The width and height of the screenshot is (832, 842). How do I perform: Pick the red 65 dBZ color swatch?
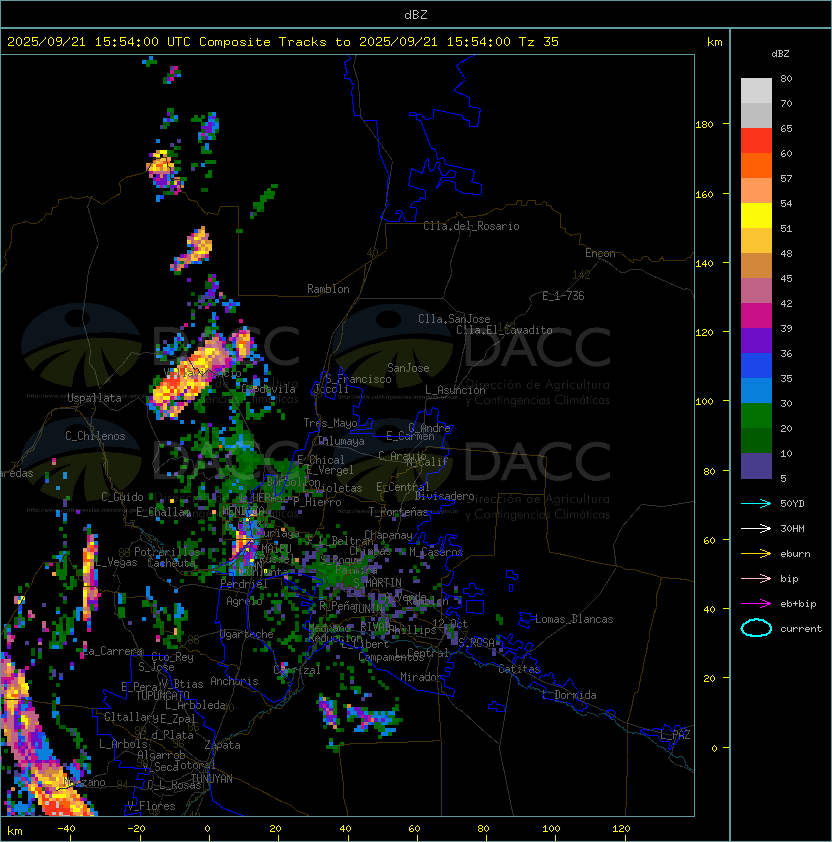point(756,141)
